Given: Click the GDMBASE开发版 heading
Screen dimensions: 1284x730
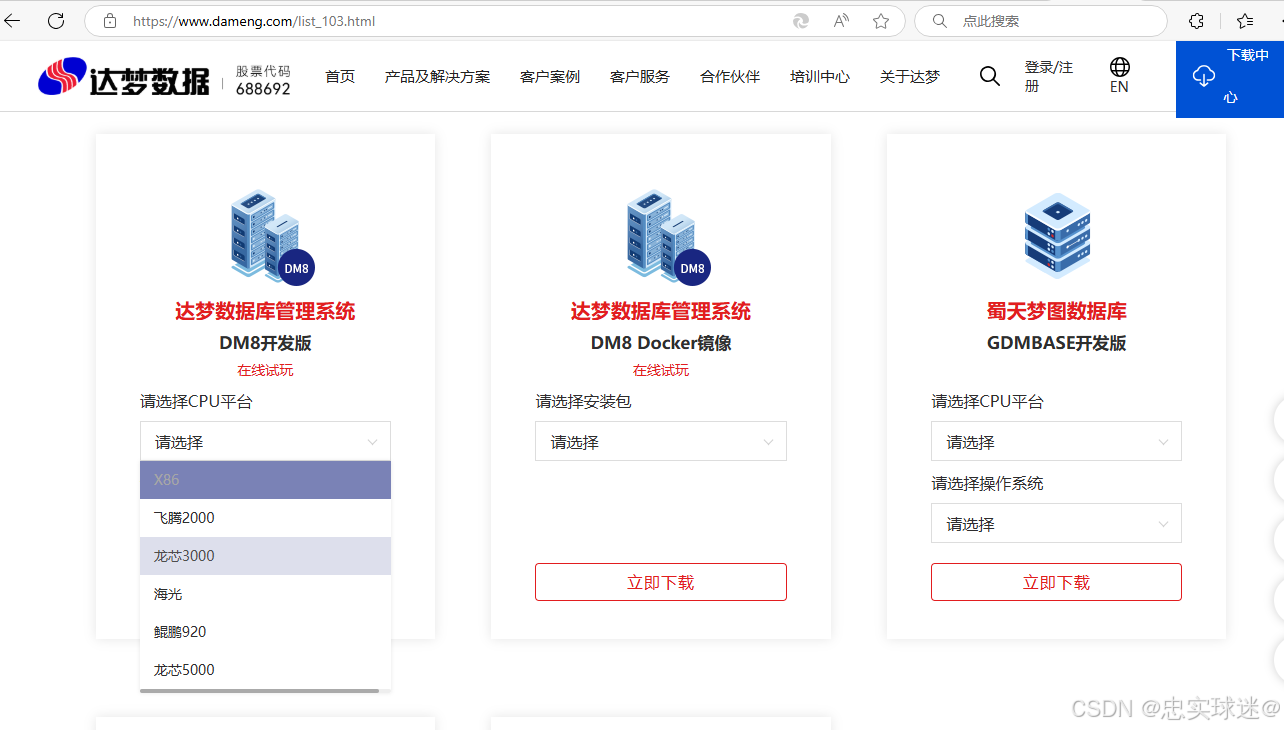Looking at the screenshot, I should (x=1057, y=343).
